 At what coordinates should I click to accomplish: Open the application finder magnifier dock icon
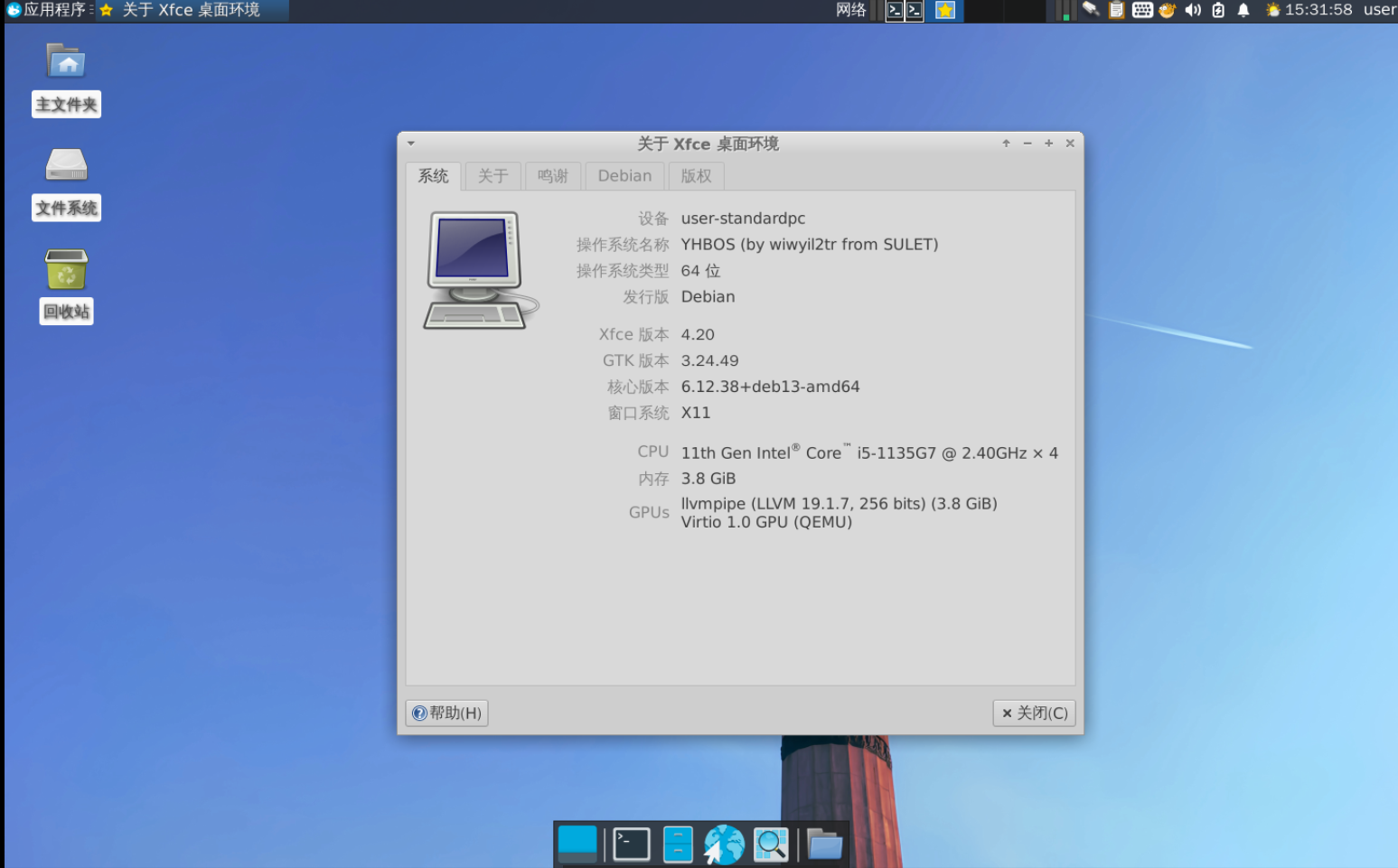(771, 845)
